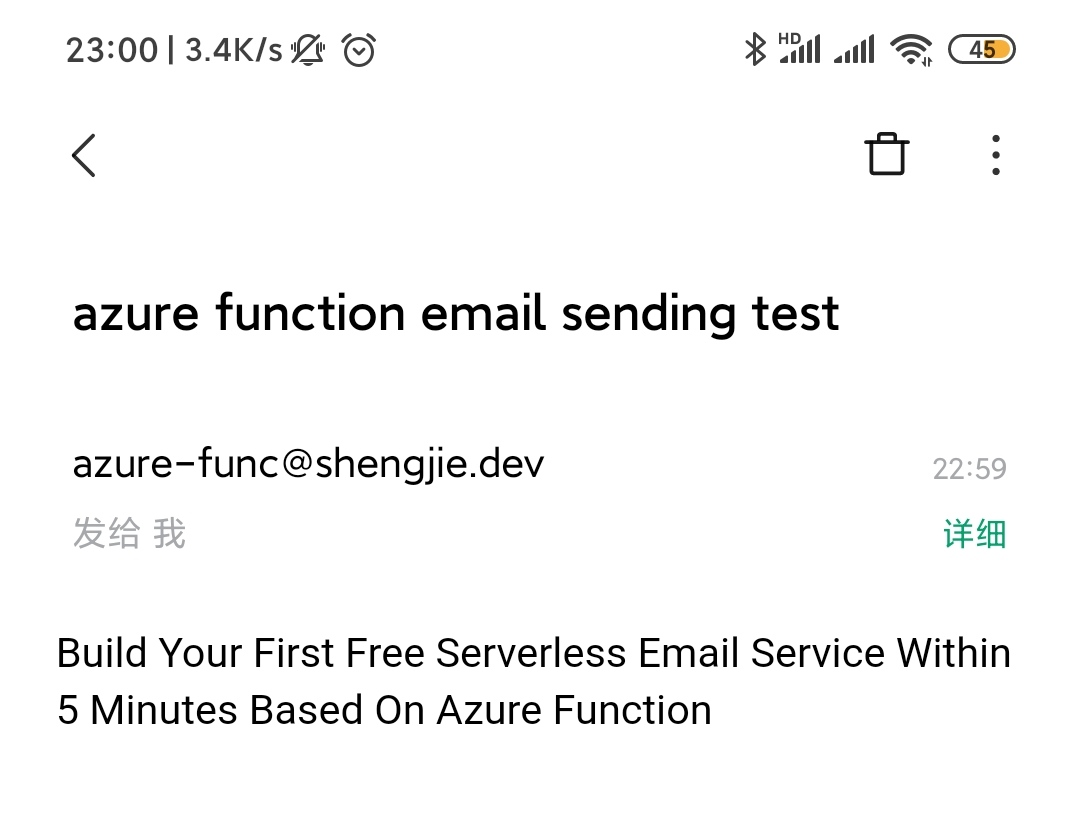Open the three-dot more options menu
The image size is (1080, 830).
[x=995, y=155]
